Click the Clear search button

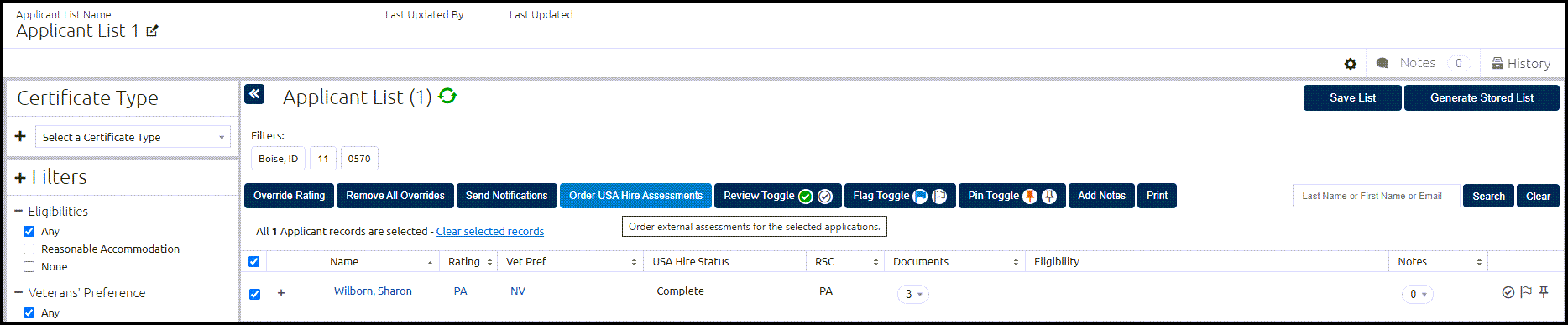click(1538, 196)
